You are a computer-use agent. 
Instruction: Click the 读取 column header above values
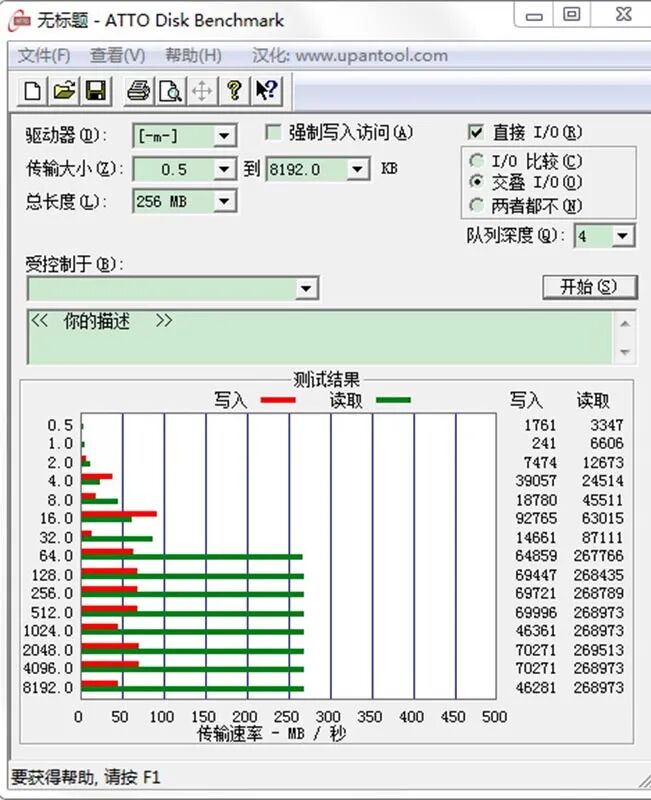point(593,401)
